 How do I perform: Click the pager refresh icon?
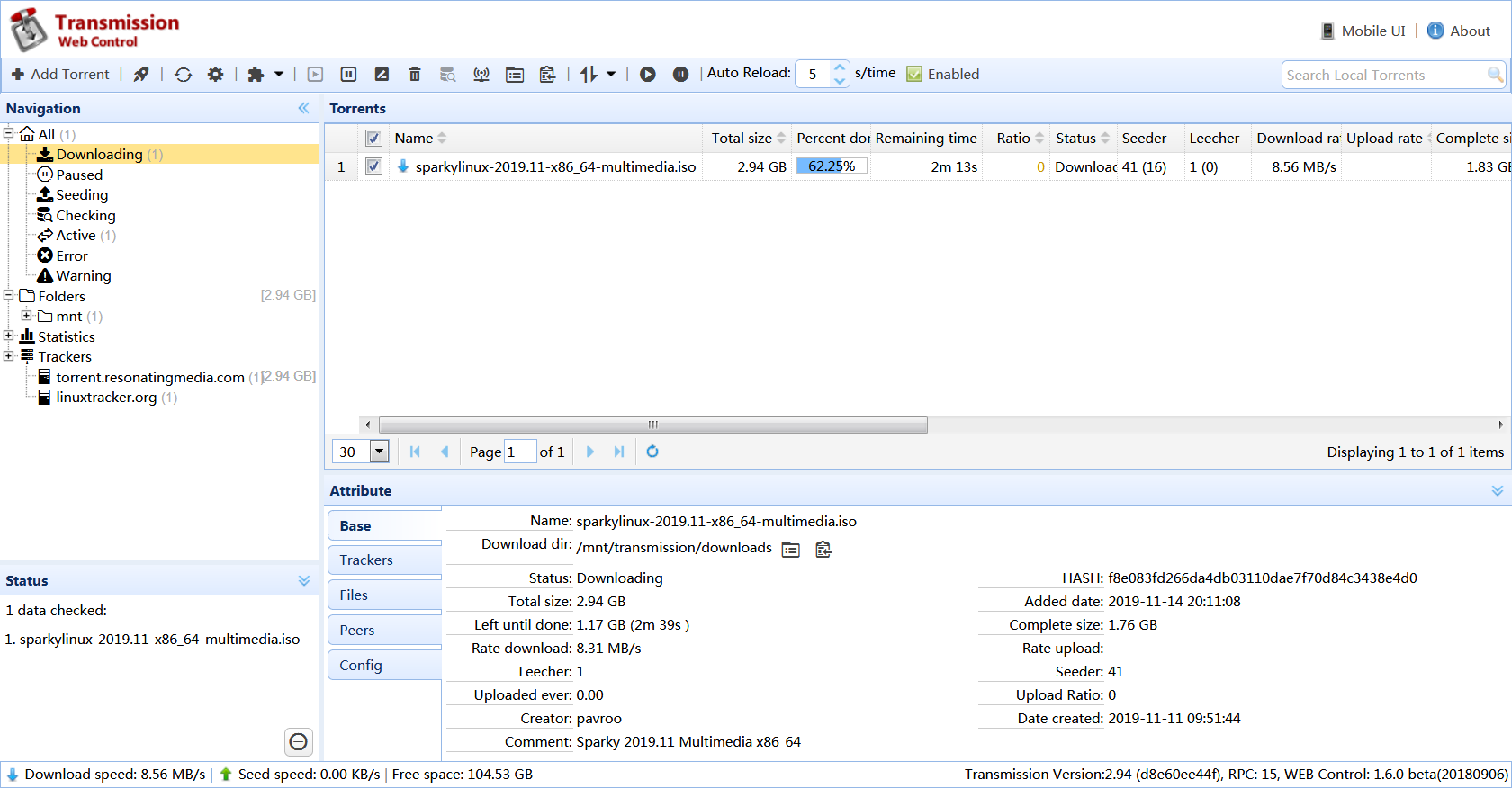tap(652, 452)
